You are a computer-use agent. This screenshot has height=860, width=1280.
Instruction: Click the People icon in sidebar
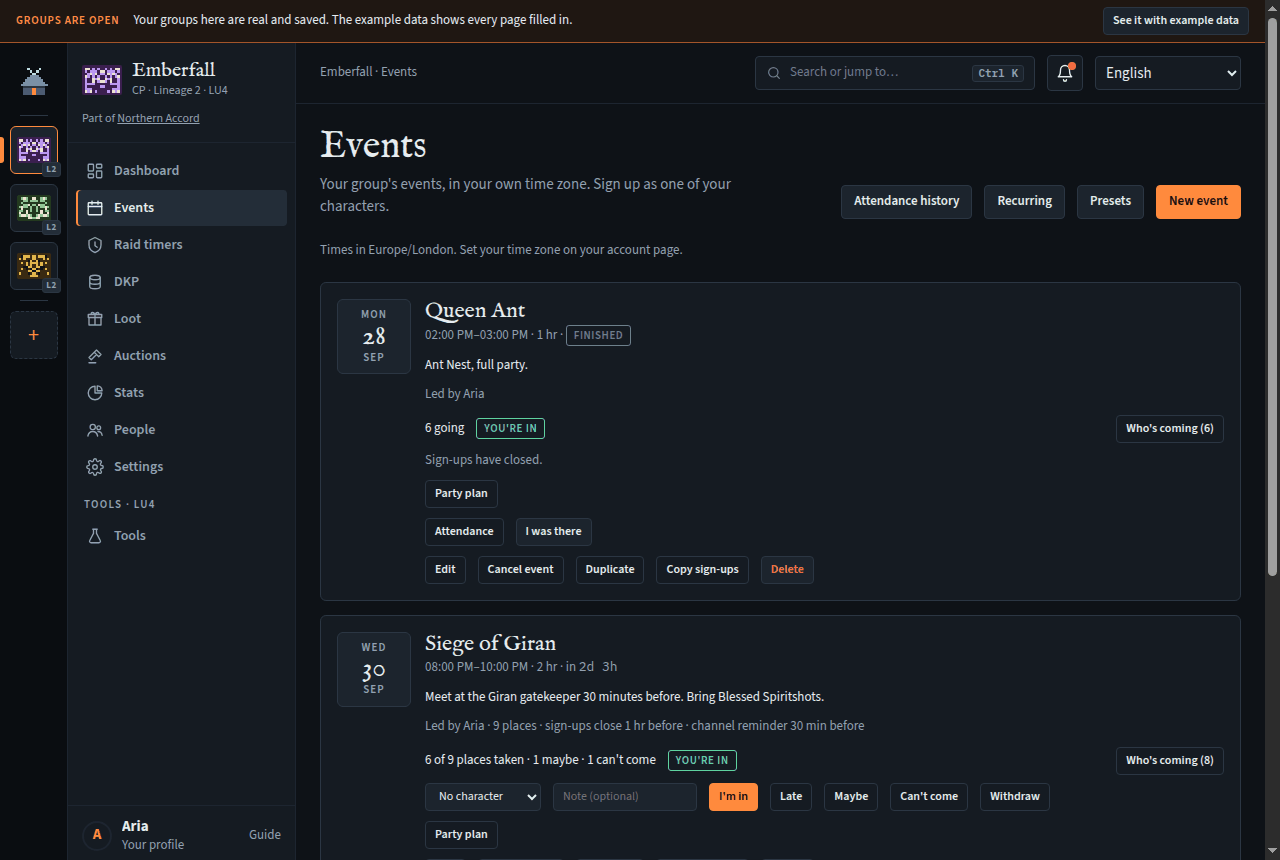click(x=95, y=430)
